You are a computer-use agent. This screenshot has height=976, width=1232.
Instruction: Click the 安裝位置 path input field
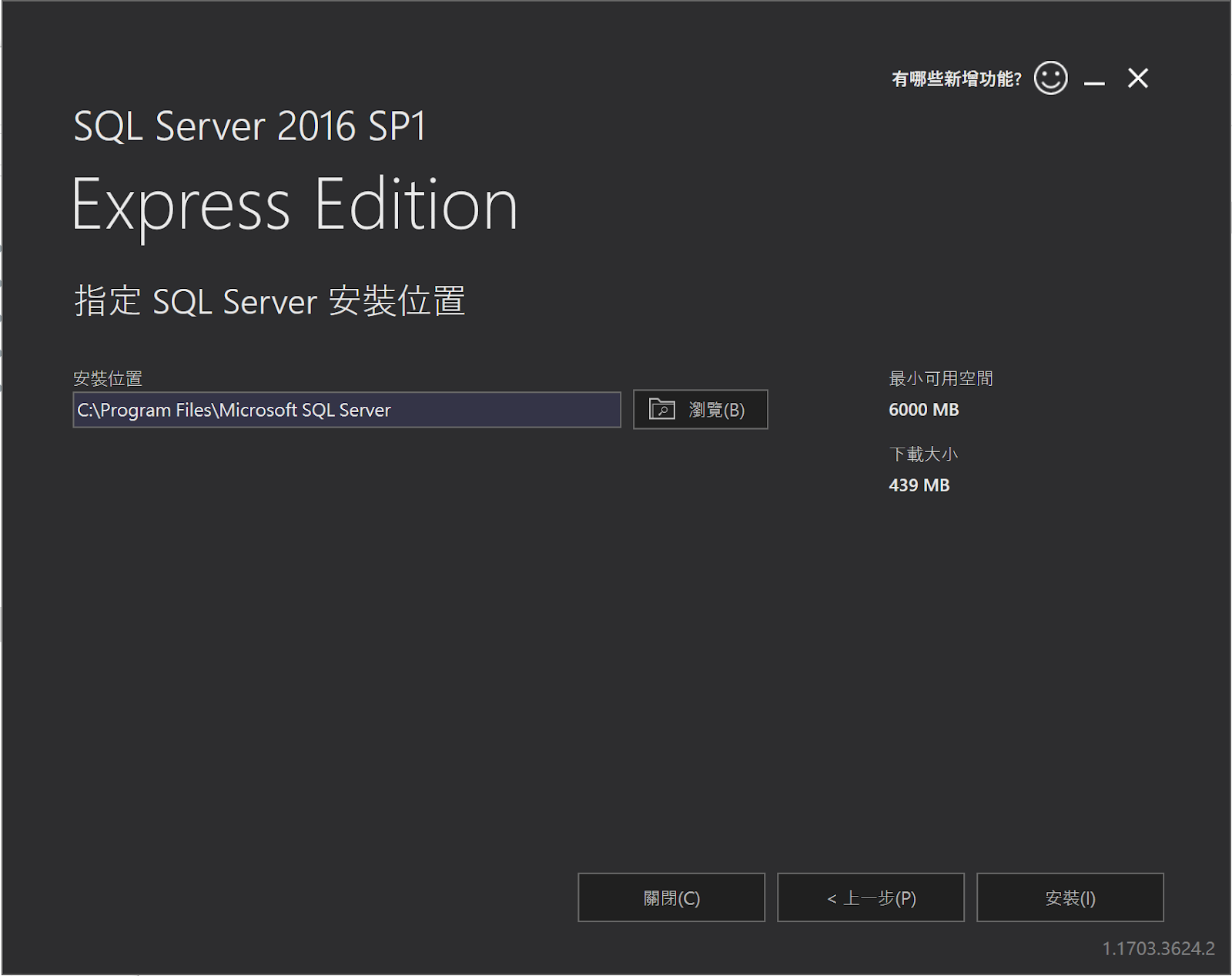coord(346,410)
